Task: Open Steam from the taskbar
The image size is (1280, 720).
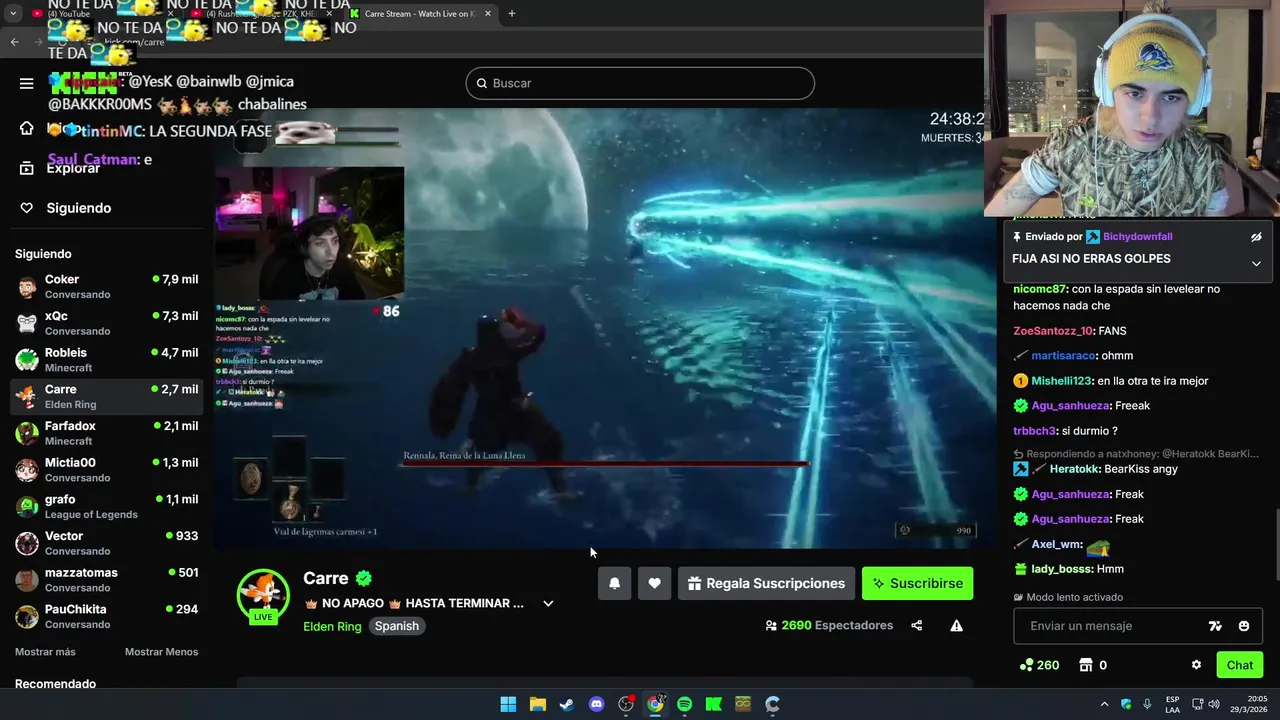Action: [567, 704]
